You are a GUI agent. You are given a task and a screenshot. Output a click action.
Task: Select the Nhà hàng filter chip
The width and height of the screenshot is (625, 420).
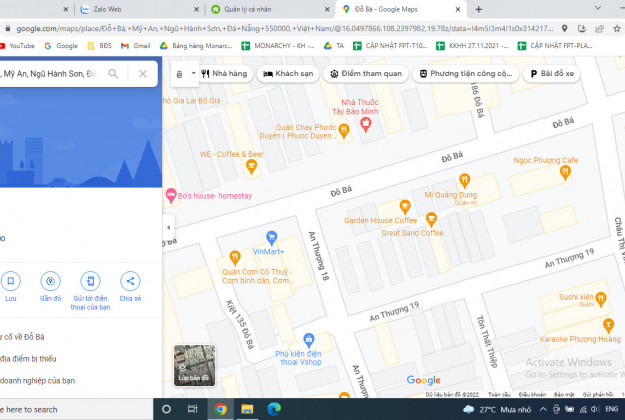[x=224, y=74]
